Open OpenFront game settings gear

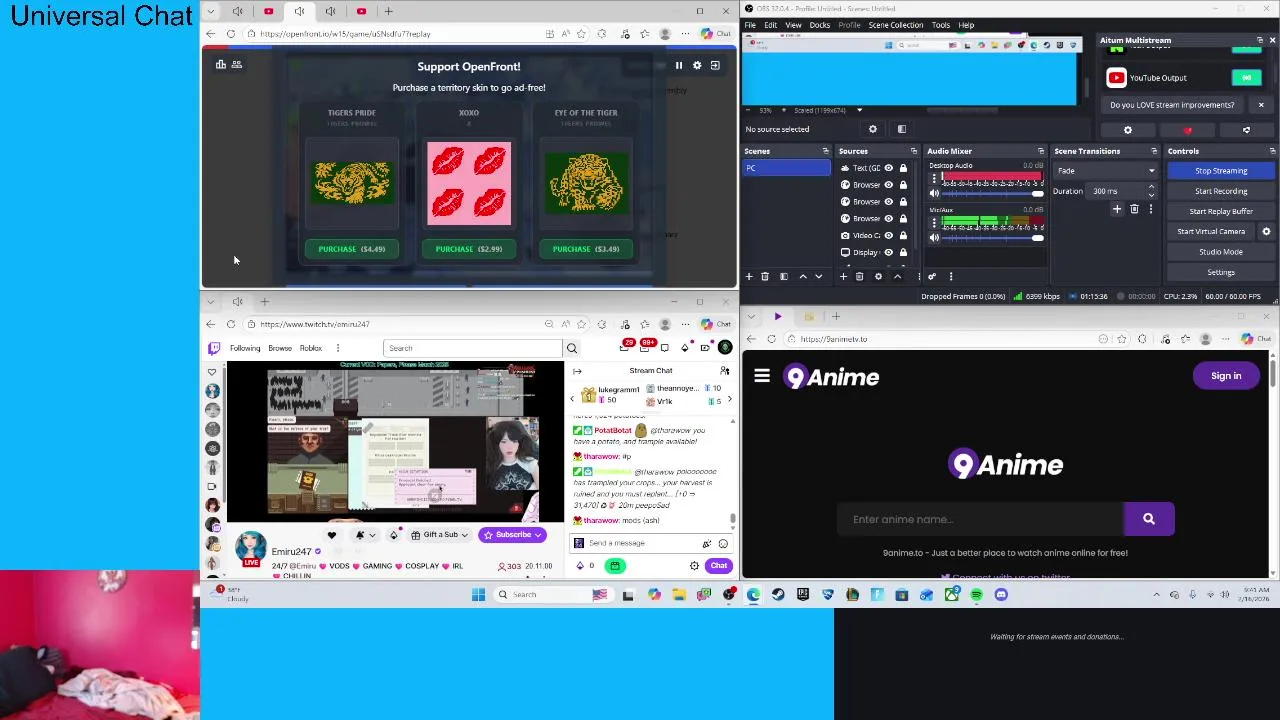[697, 66]
